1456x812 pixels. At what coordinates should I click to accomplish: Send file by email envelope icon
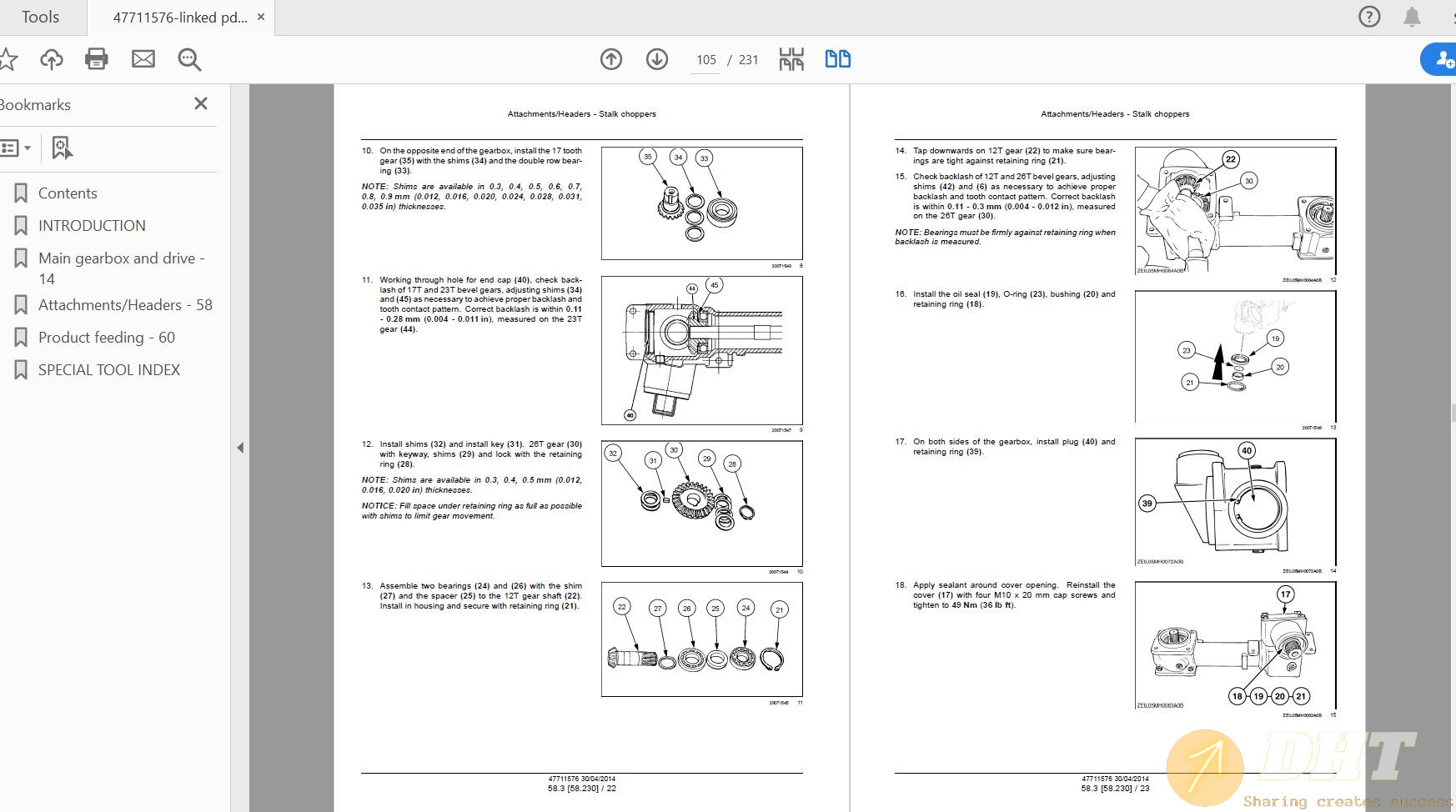pos(143,59)
